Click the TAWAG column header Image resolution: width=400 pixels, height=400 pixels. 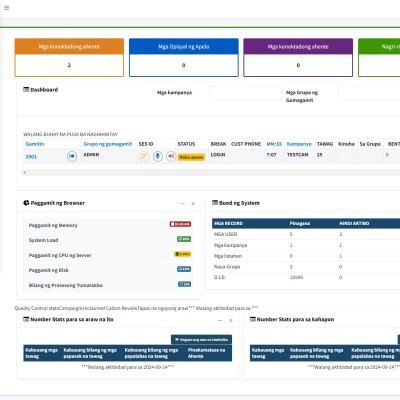point(325,144)
